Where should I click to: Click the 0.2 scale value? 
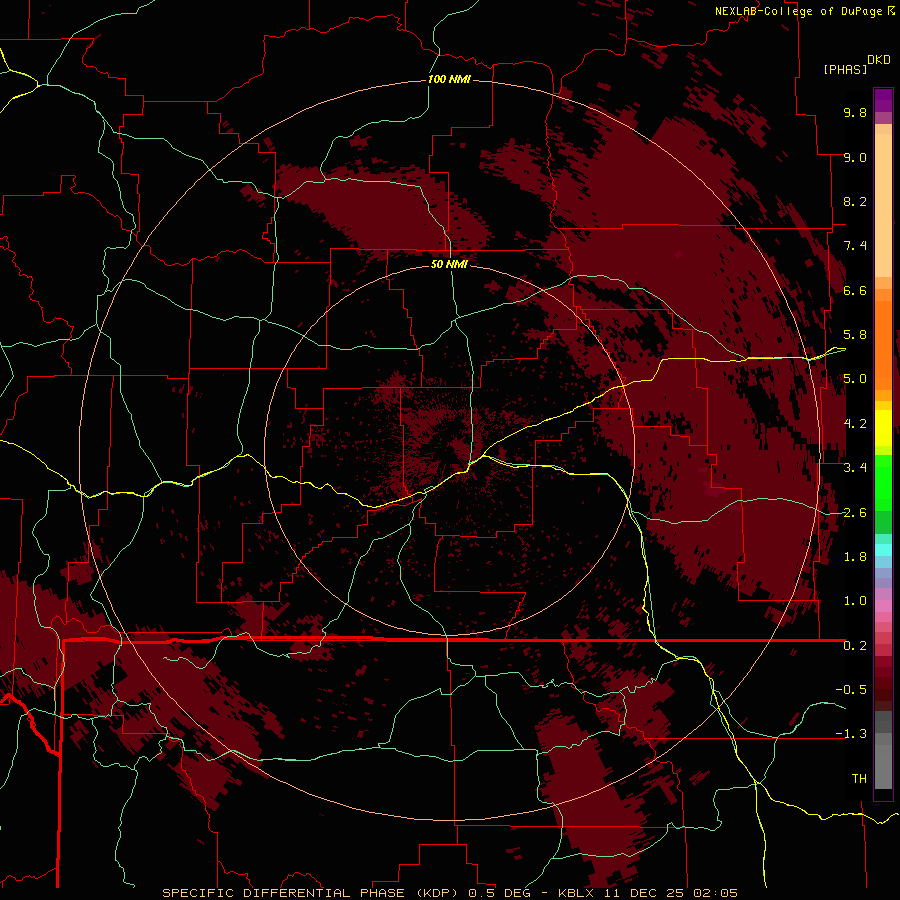pos(855,646)
